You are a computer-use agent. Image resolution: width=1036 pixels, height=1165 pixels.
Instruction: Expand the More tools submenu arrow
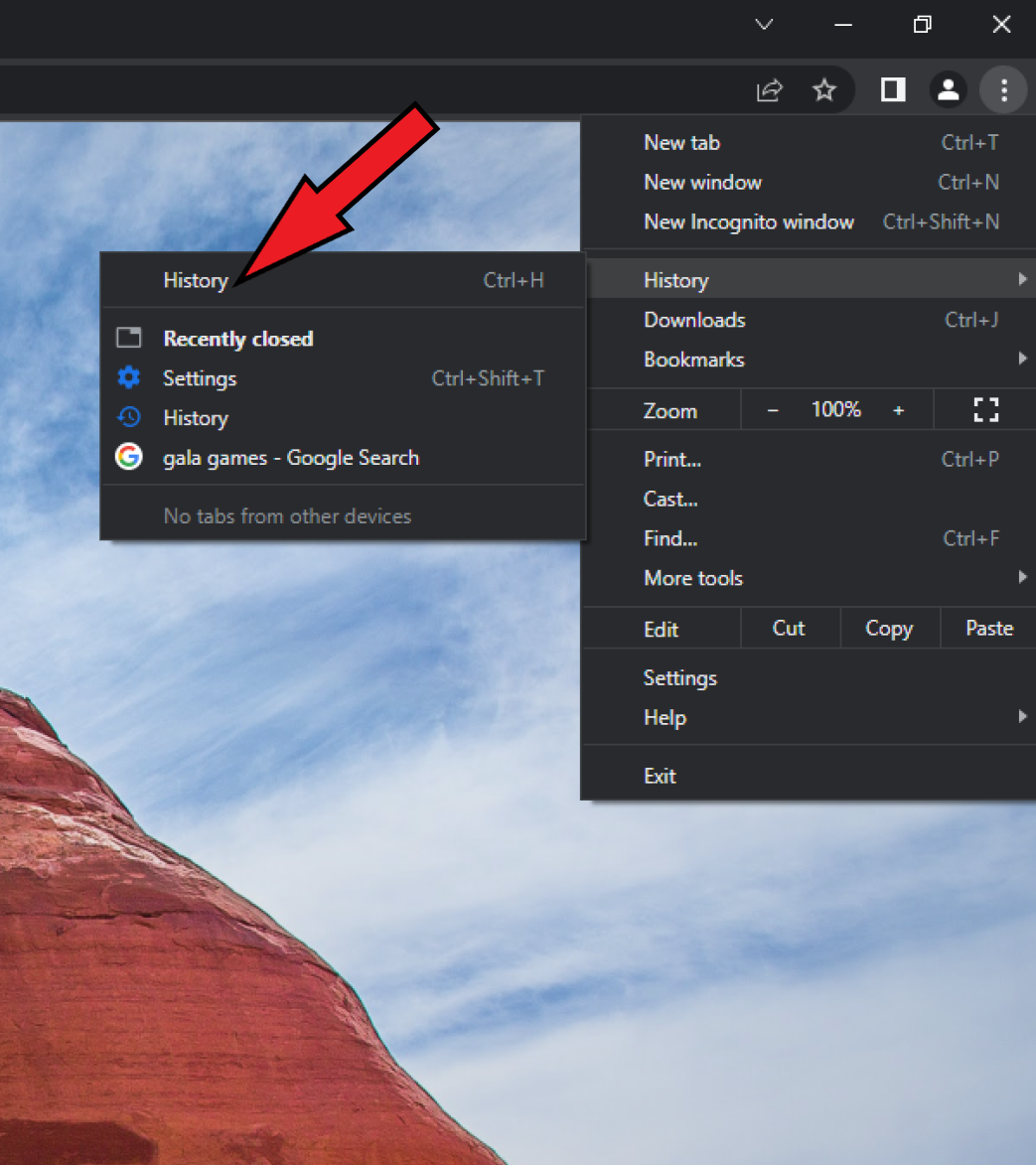tap(1023, 577)
